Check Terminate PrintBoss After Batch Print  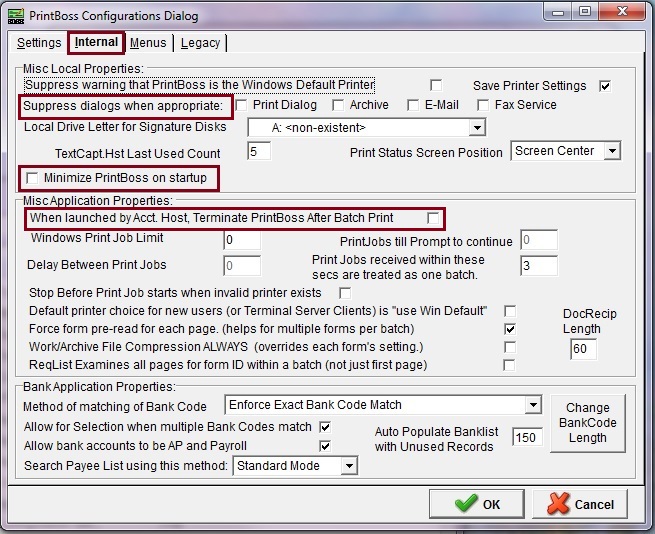point(433,218)
